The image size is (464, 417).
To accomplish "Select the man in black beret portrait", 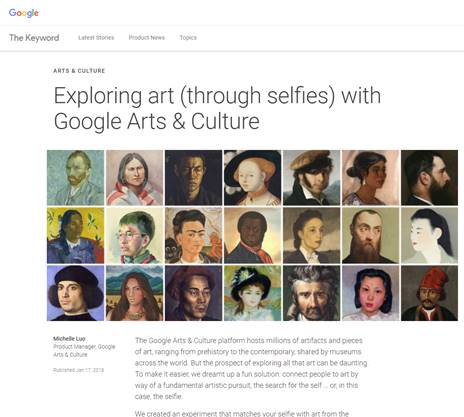I will (76, 293).
